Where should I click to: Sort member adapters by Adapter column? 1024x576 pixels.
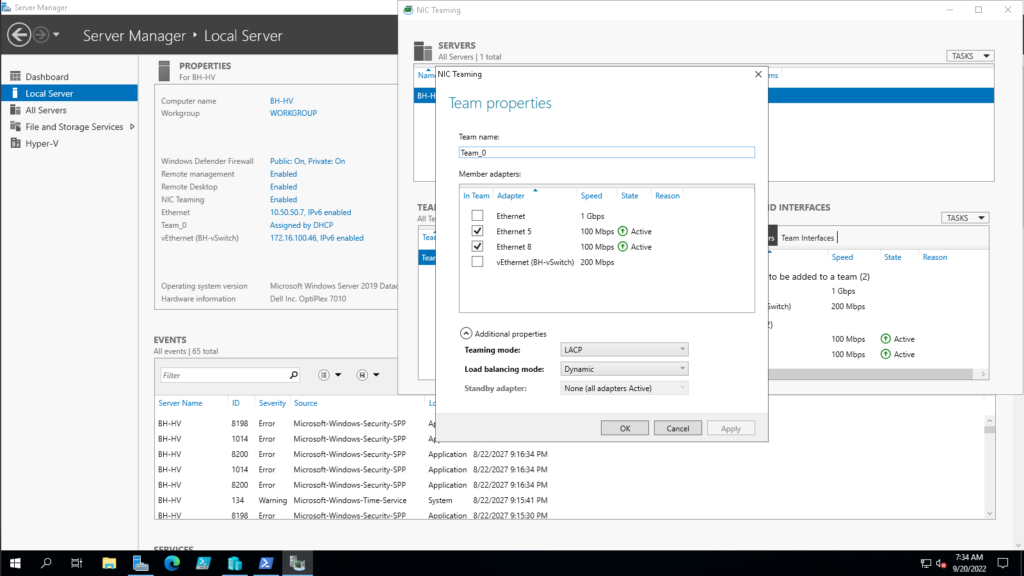(510, 196)
